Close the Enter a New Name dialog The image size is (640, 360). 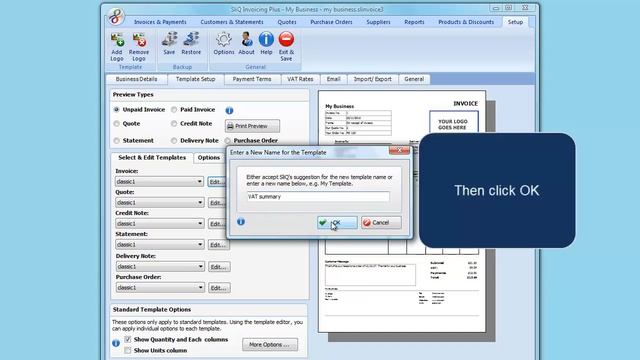click(x=399, y=151)
